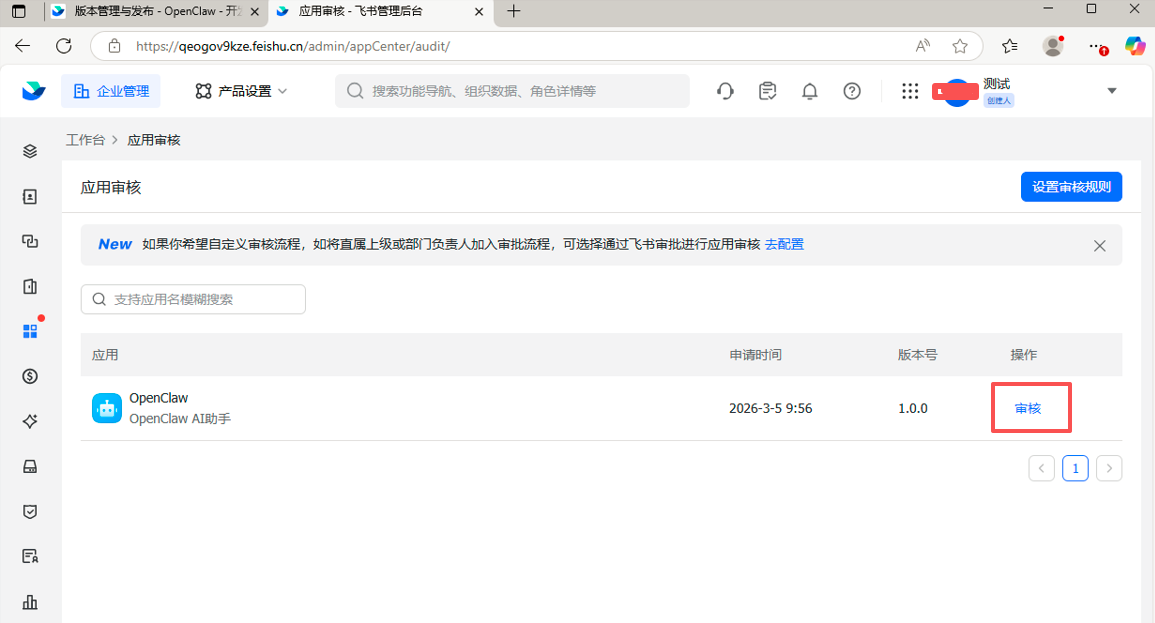Screen dimensions: 1155x623
Task: Open the 去配置 link in the New banner
Action: [784, 243]
